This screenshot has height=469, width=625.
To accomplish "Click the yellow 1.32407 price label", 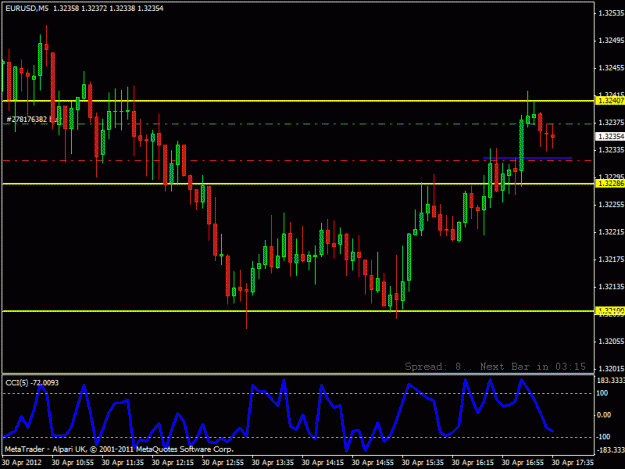I will pos(610,101).
